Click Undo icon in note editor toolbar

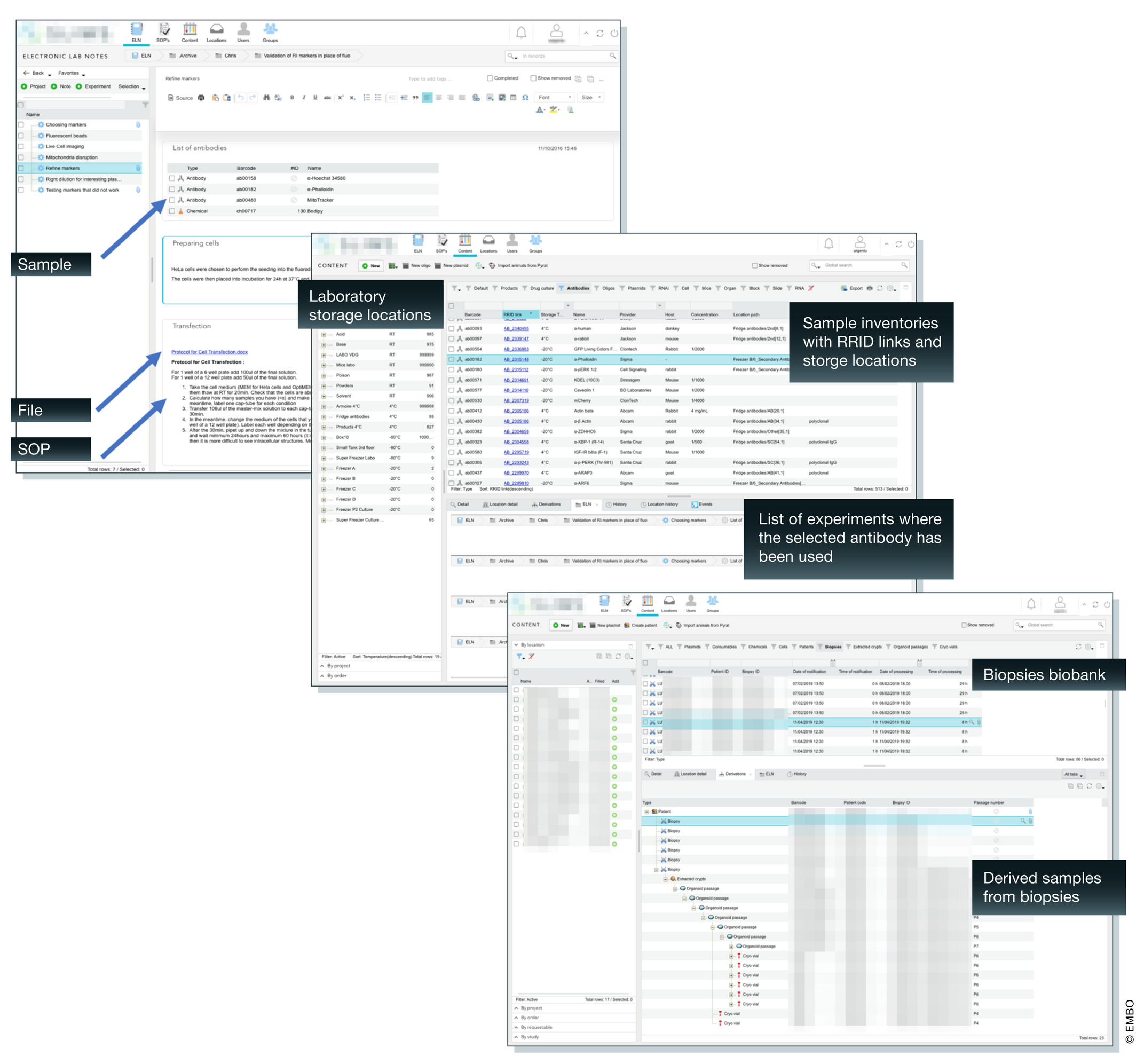point(241,98)
